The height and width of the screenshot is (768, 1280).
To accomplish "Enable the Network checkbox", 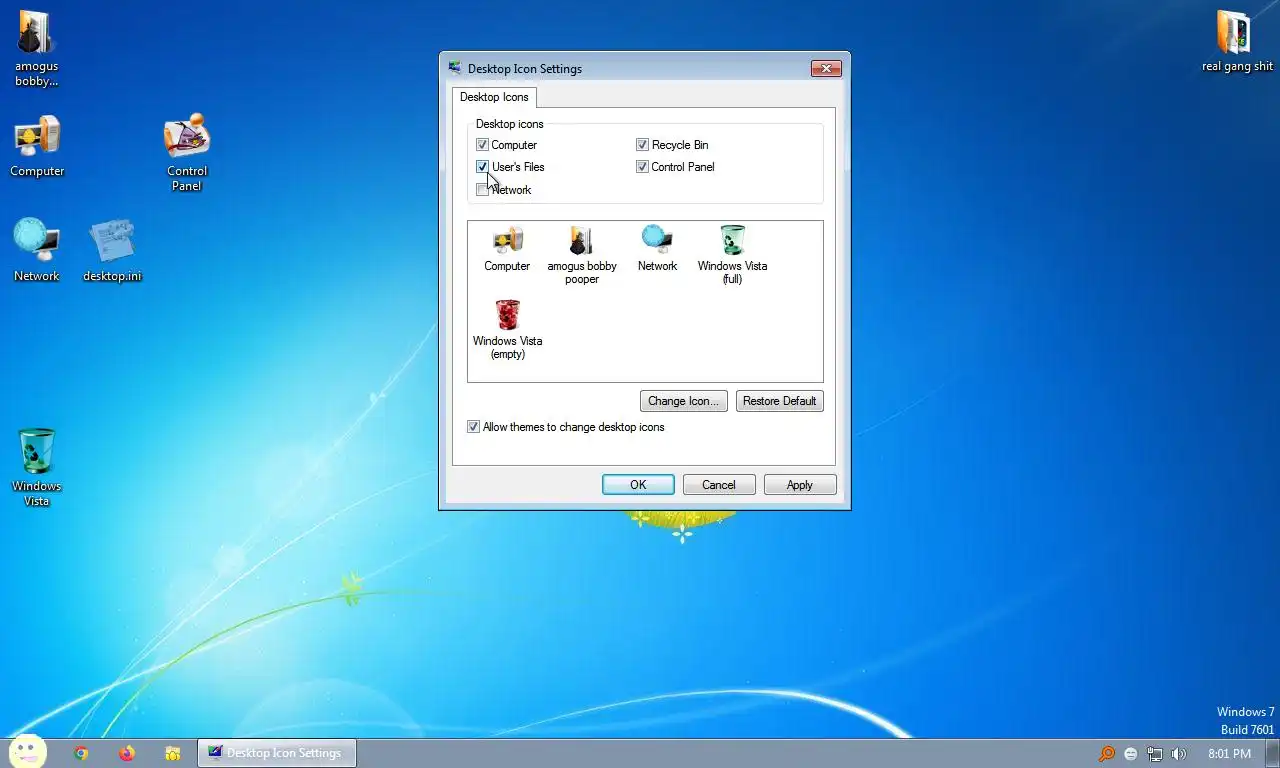I will (x=482, y=190).
